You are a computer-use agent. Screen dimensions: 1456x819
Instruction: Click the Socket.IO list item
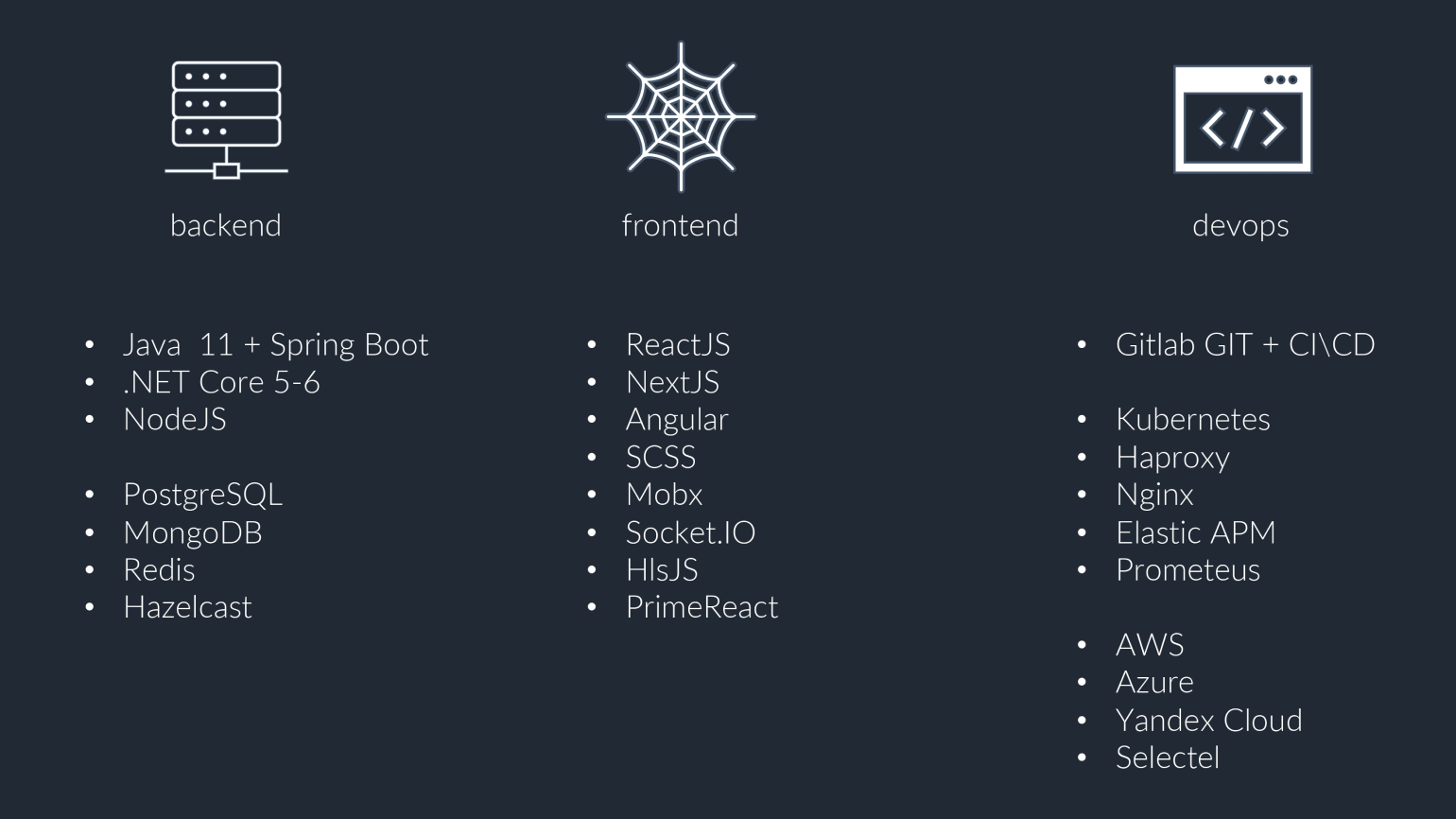click(x=690, y=532)
